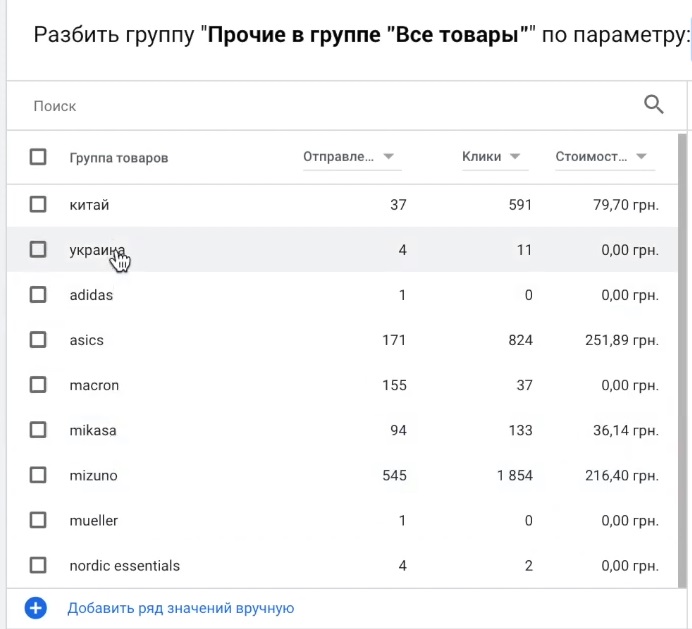Click the Добавить ряд значений вручную link

181,608
